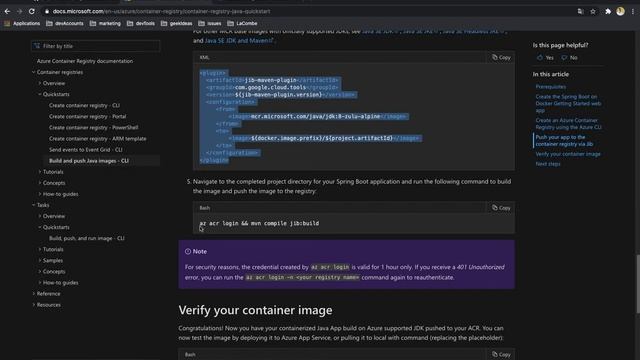Open the LaCombe bookmarks folder

pyautogui.click(x=242, y=24)
